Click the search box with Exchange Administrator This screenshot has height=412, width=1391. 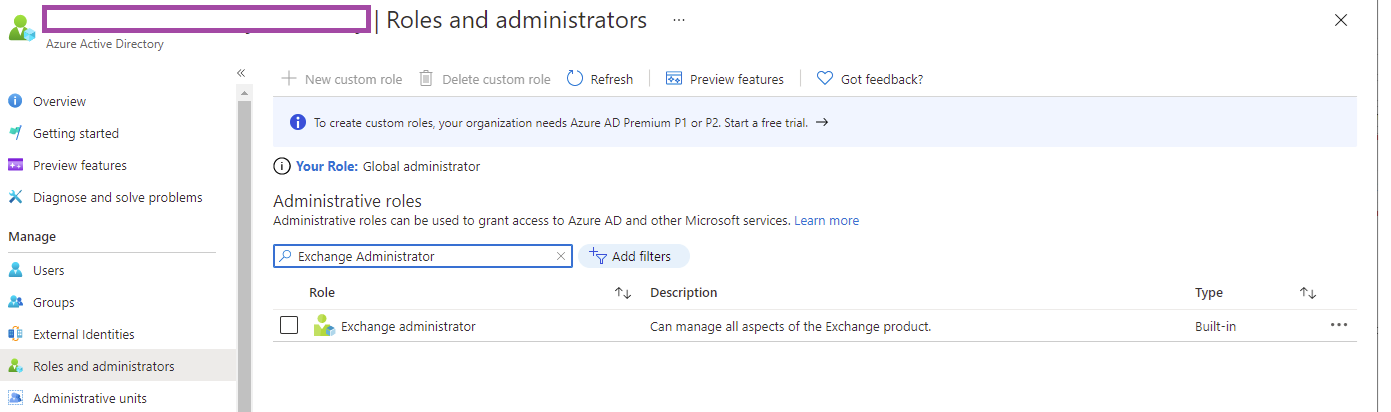click(x=423, y=256)
